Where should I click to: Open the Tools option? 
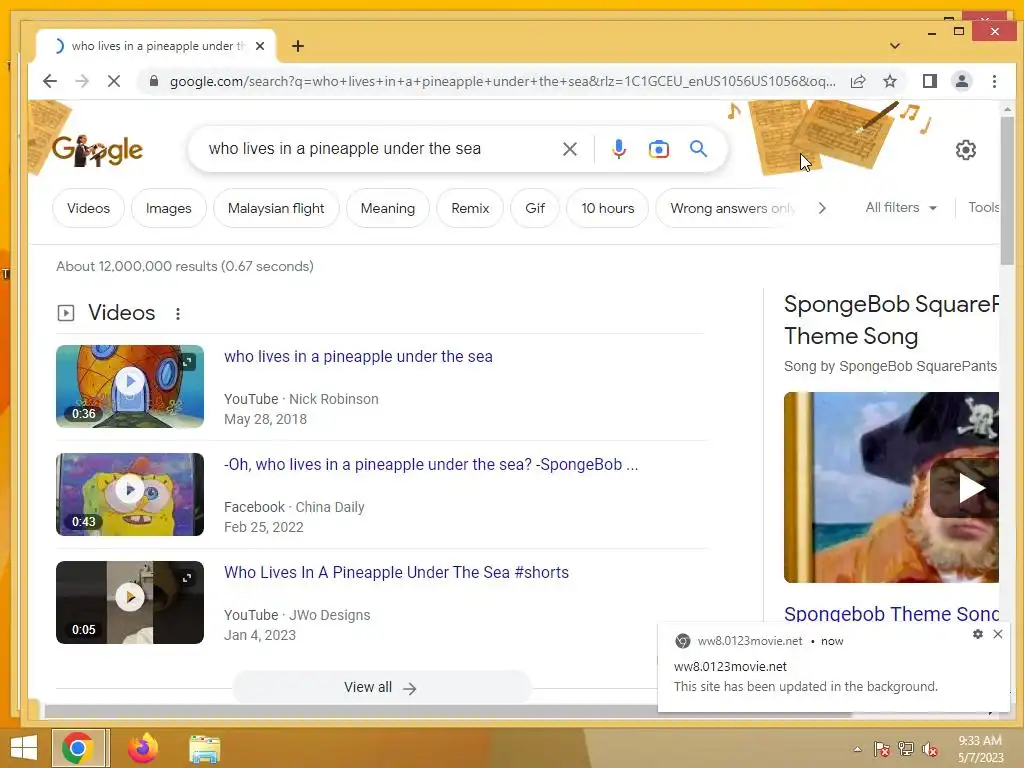click(983, 207)
